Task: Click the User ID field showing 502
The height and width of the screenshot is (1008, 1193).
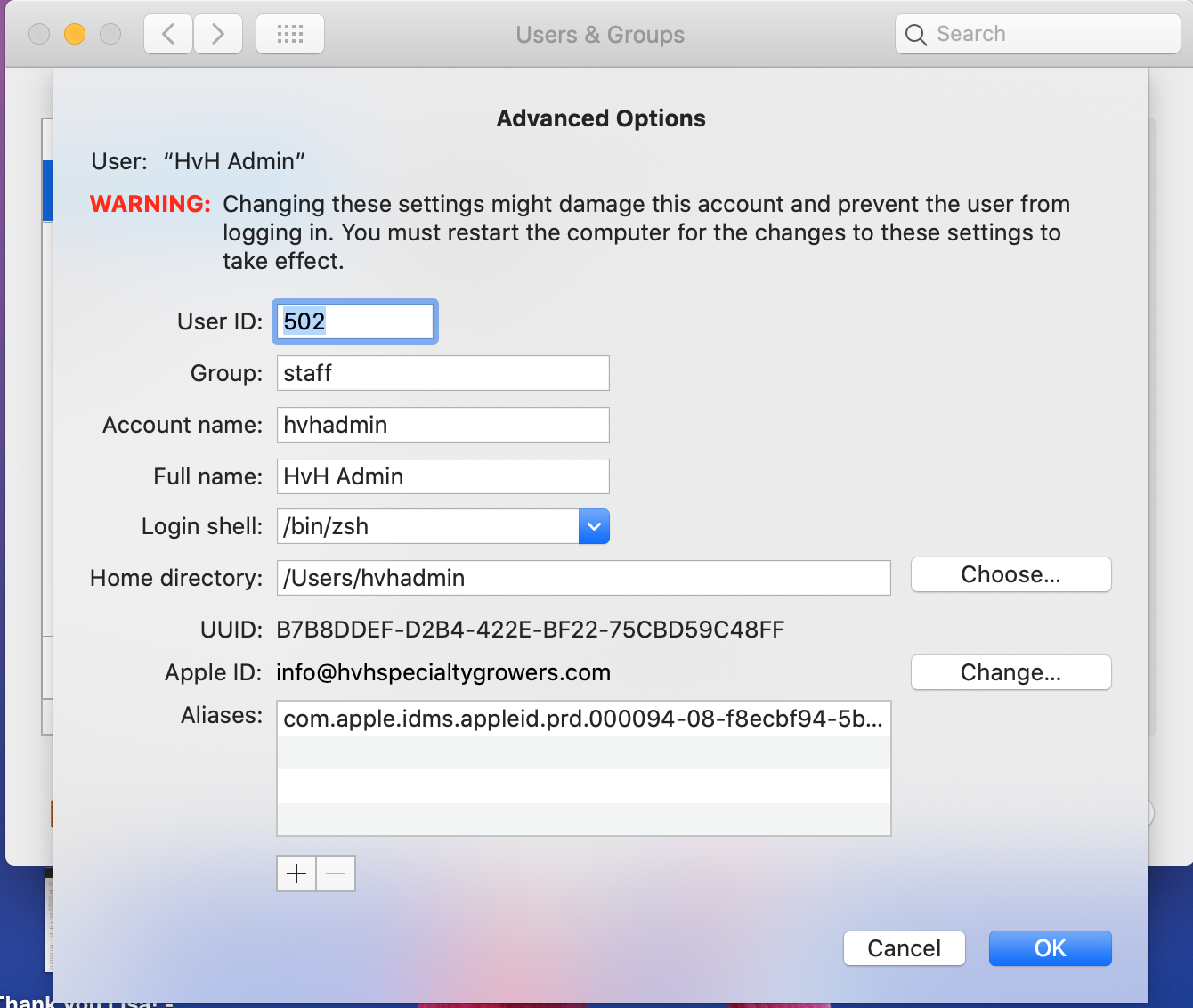Action: pyautogui.click(x=354, y=321)
